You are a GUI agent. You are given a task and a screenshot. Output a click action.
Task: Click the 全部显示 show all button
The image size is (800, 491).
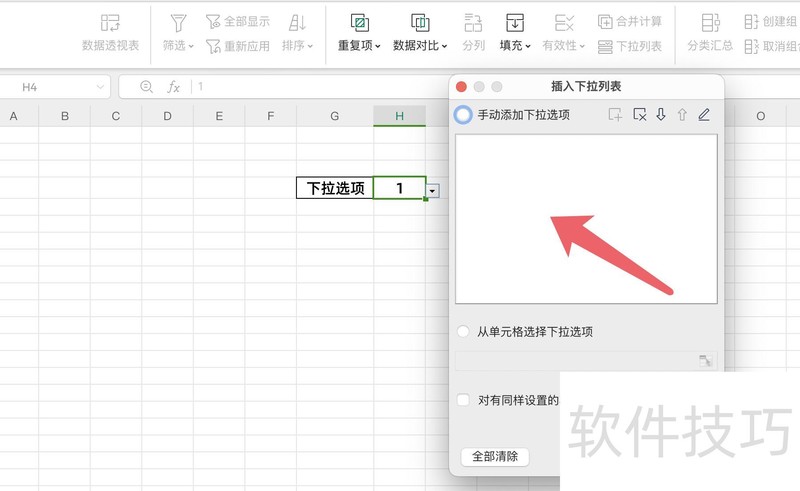coord(238,21)
